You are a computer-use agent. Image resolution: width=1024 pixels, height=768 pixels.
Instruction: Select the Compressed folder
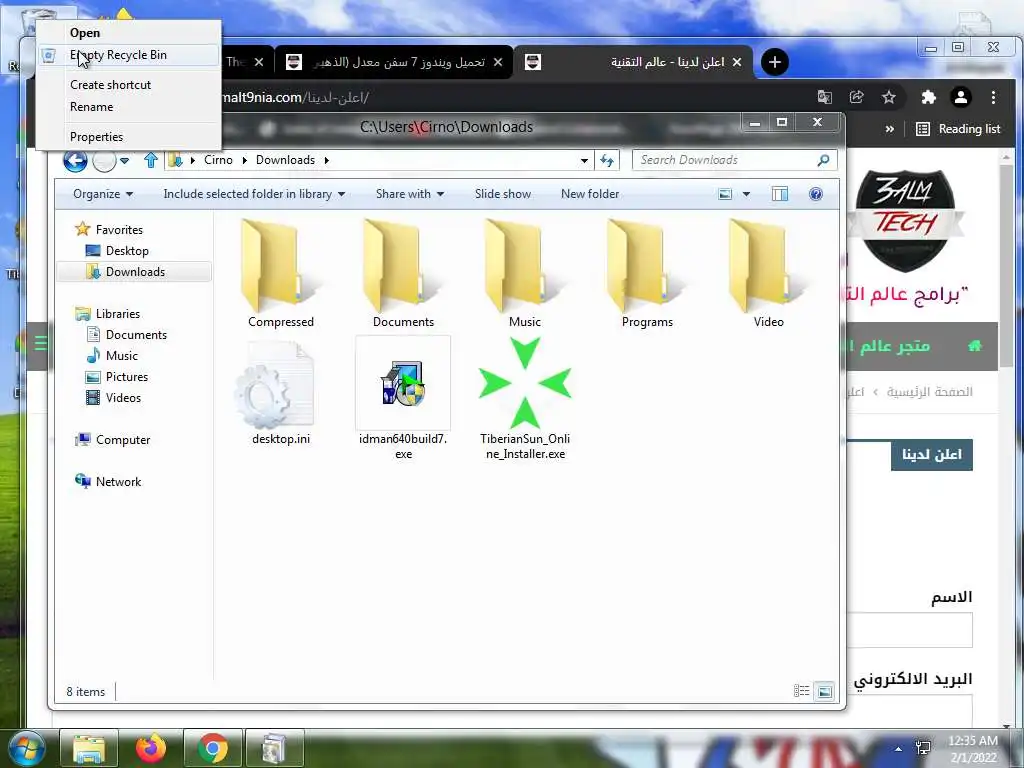(281, 274)
